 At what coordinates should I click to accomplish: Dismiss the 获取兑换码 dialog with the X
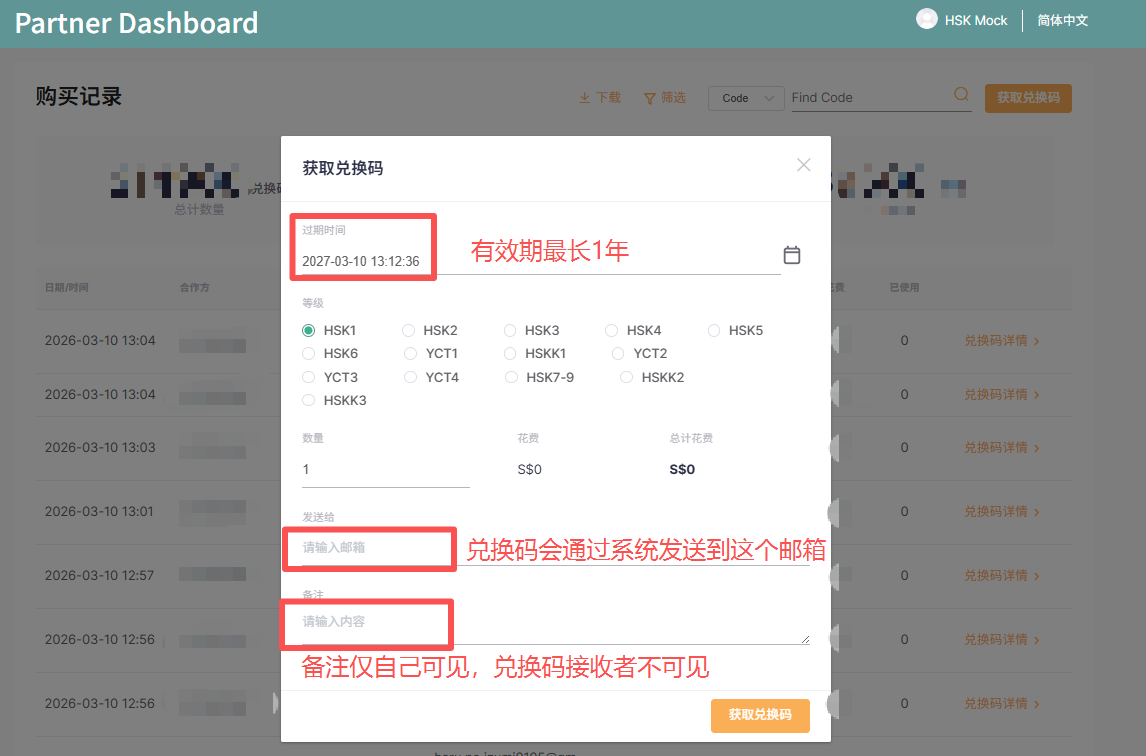[803, 164]
